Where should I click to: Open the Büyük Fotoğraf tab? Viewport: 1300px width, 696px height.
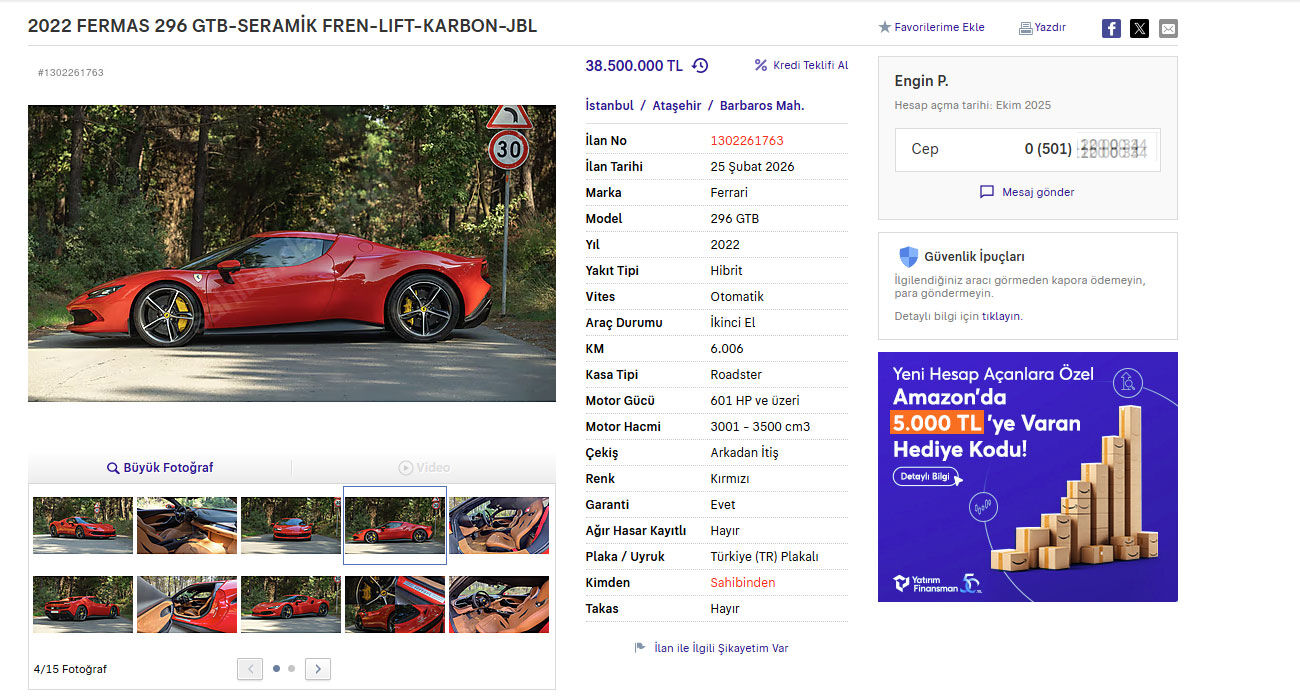160,468
